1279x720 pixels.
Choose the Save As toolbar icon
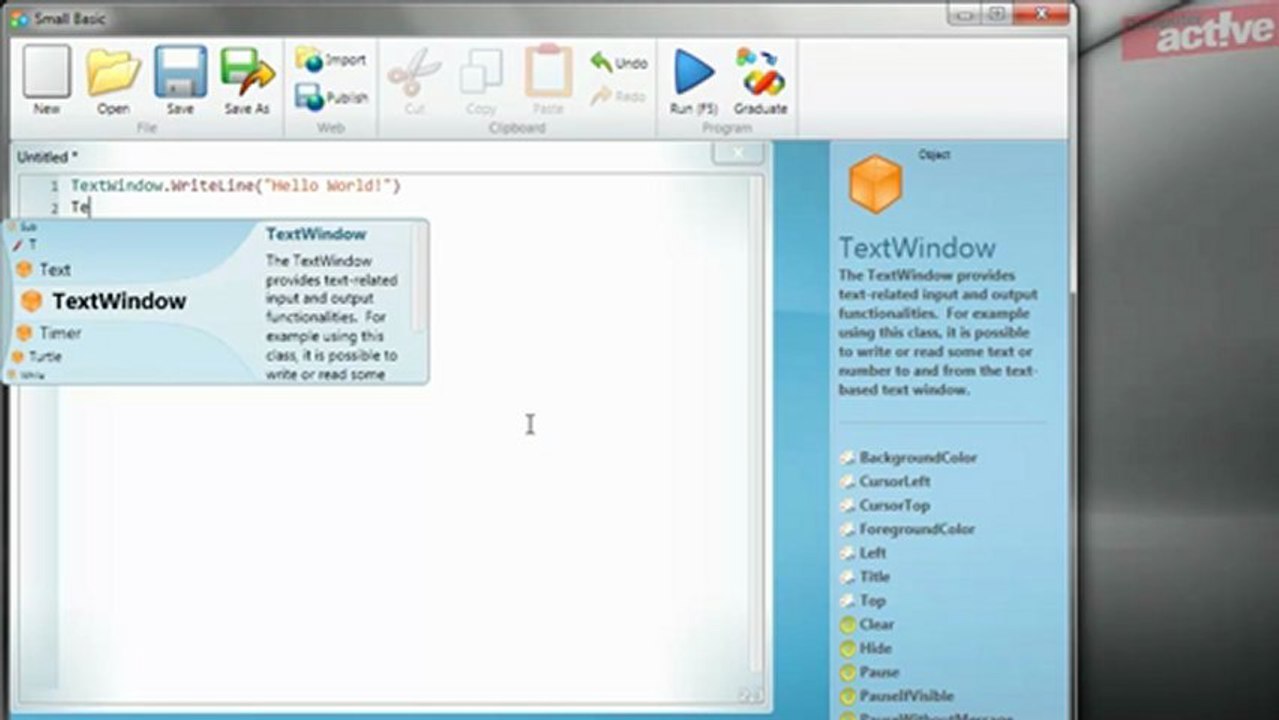tap(247, 80)
